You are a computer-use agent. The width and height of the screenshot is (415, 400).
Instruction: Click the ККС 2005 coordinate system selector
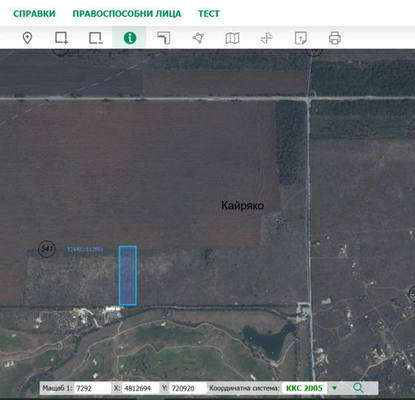(x=304, y=388)
